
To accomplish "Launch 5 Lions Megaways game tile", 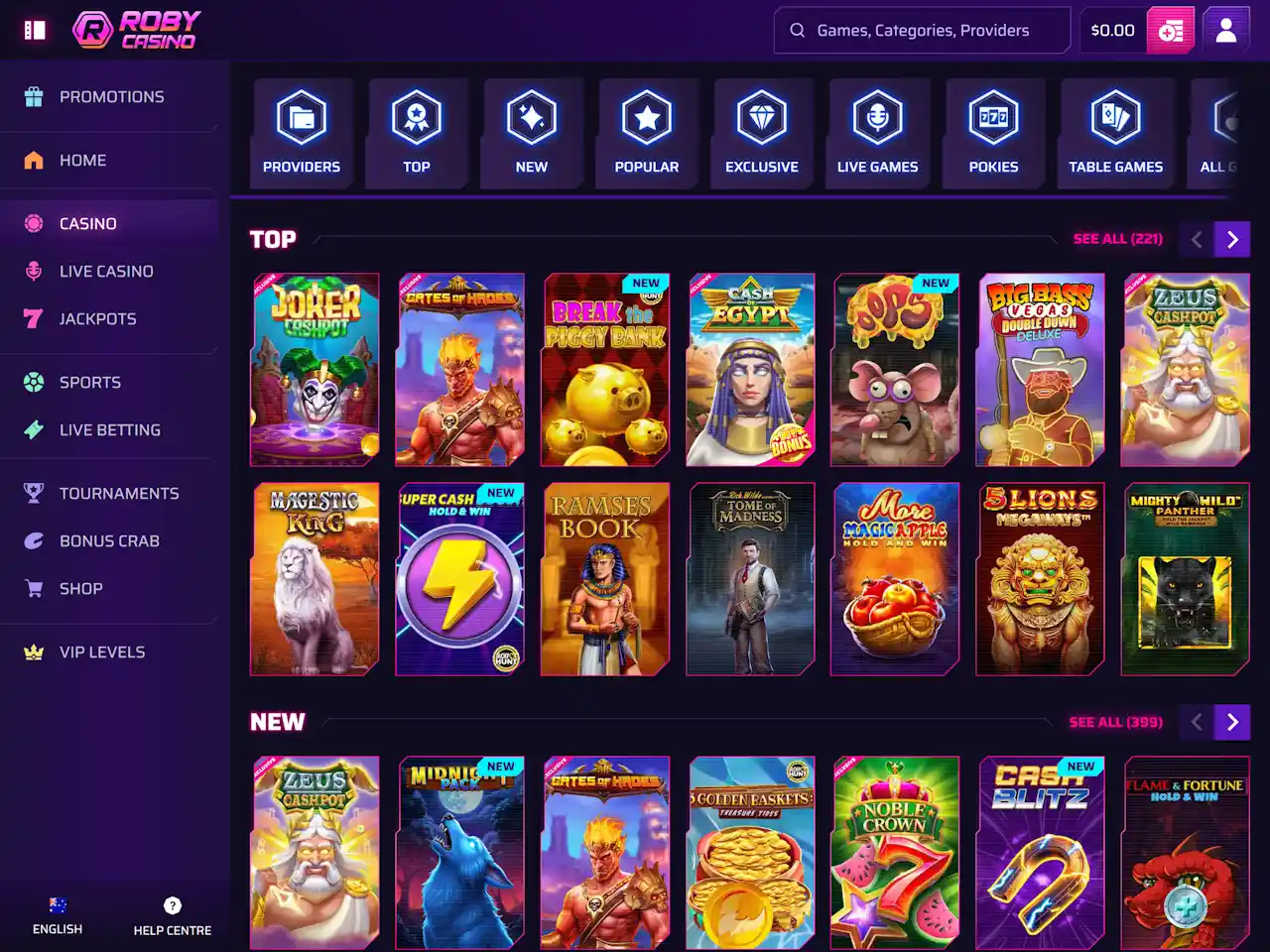I will coord(1040,579).
